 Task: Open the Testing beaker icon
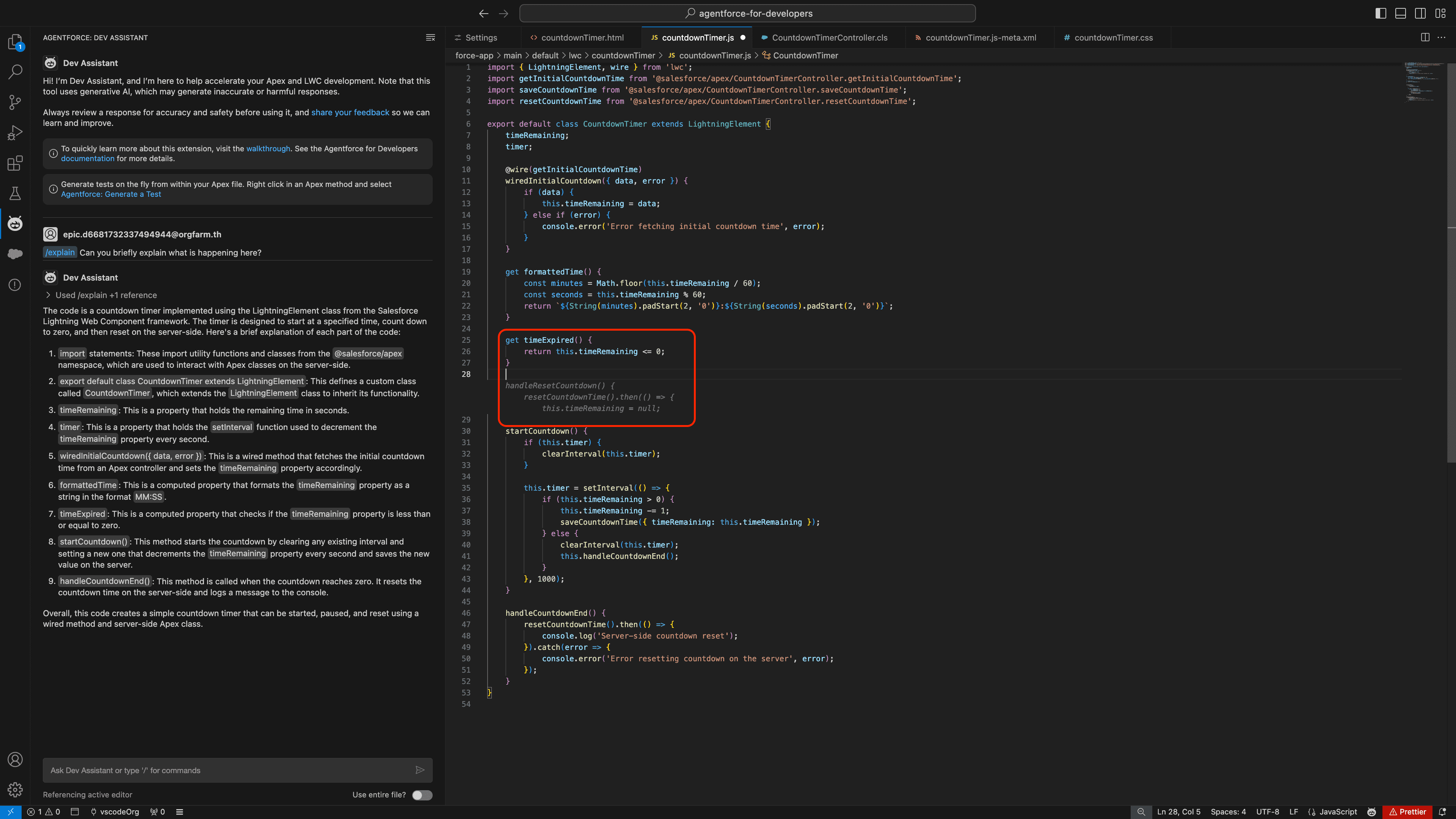coord(15,193)
